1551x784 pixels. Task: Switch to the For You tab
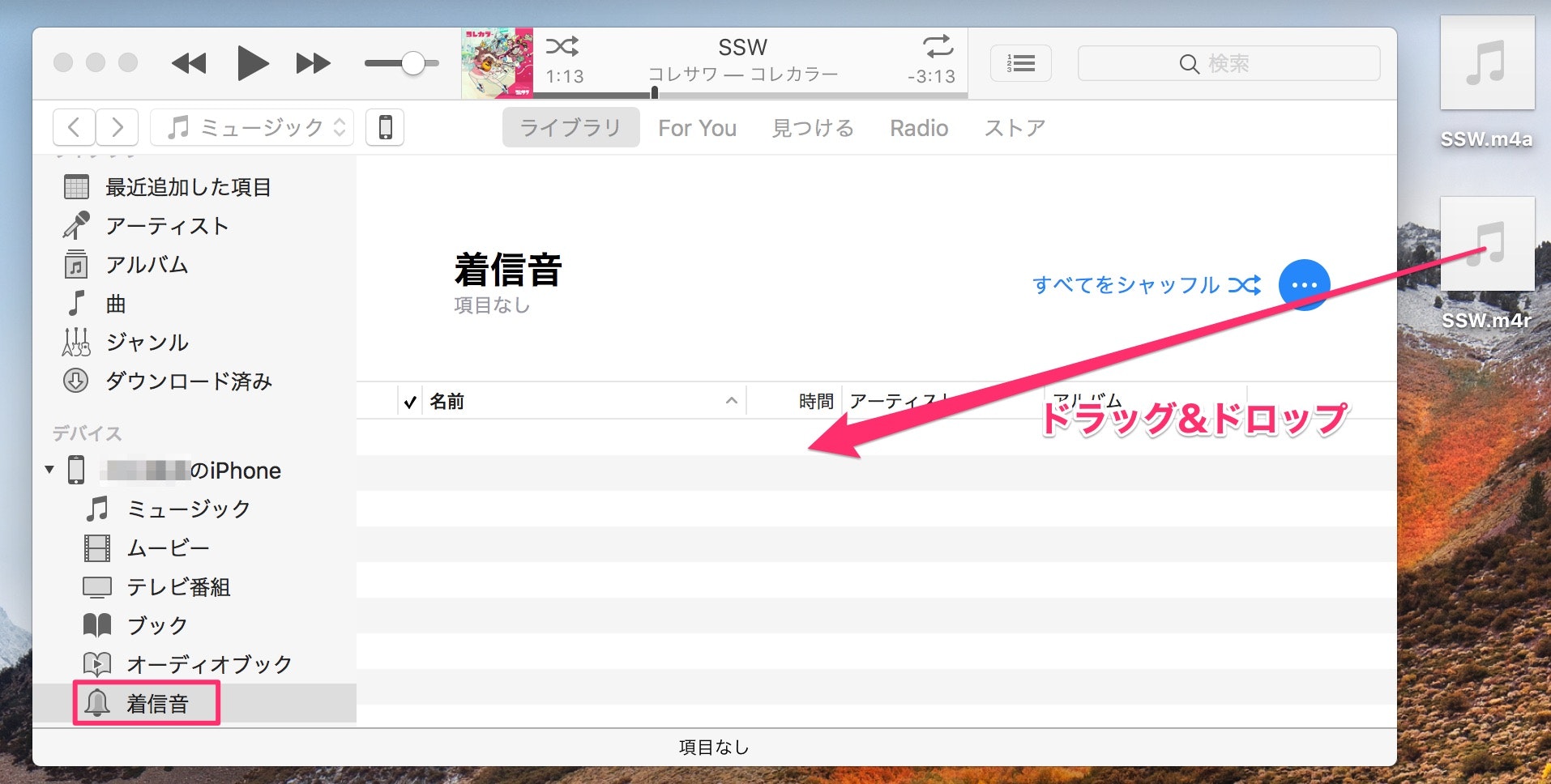point(697,128)
